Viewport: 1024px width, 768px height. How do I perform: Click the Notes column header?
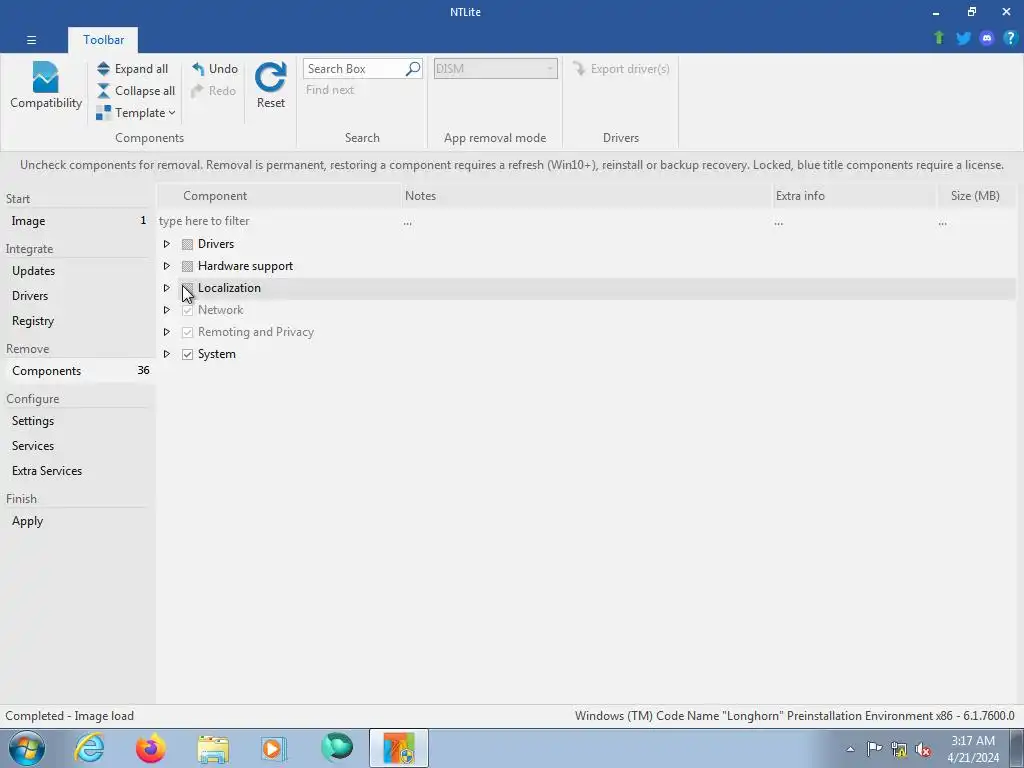(x=586, y=196)
